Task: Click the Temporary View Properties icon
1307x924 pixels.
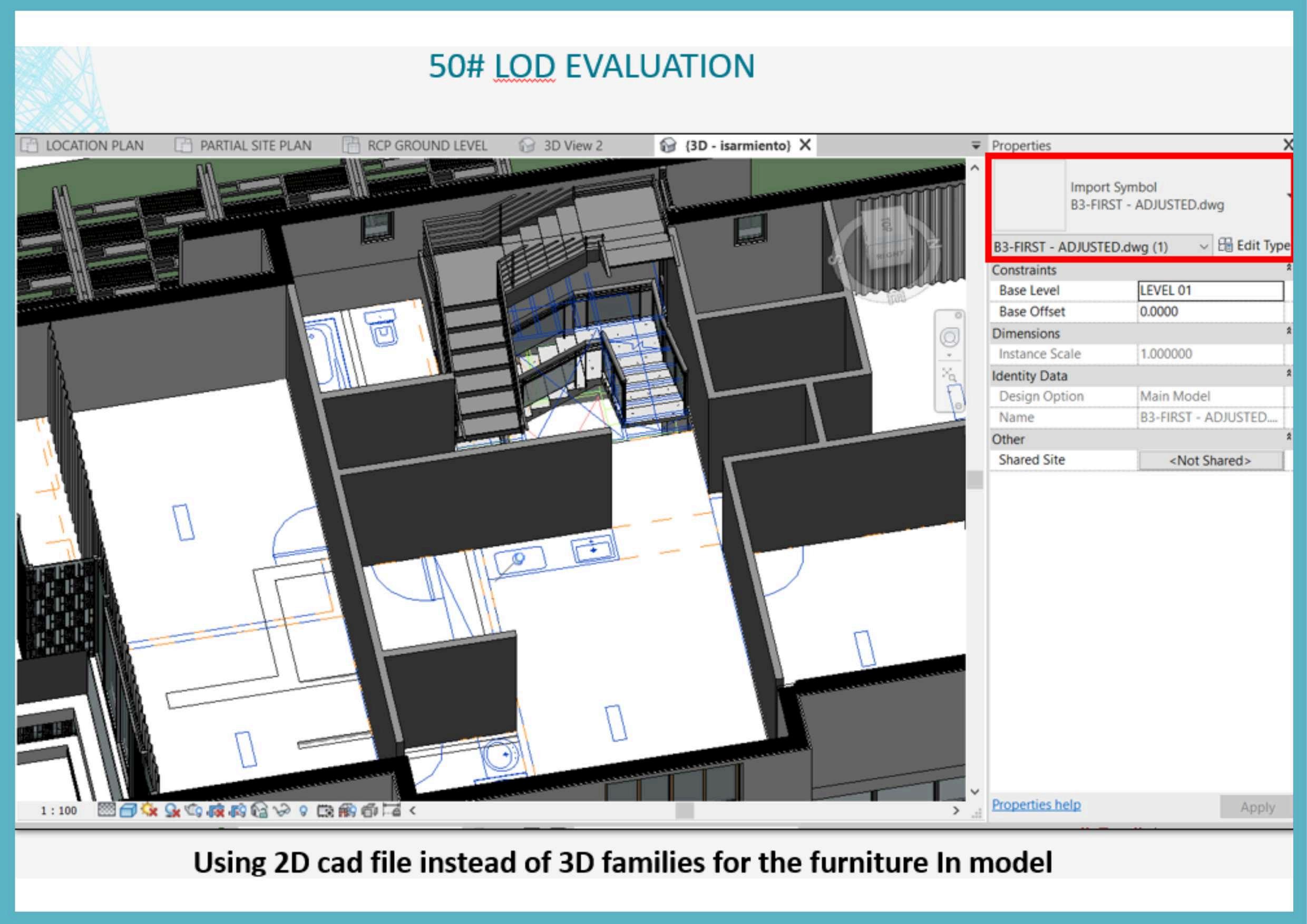Action: click(325, 810)
